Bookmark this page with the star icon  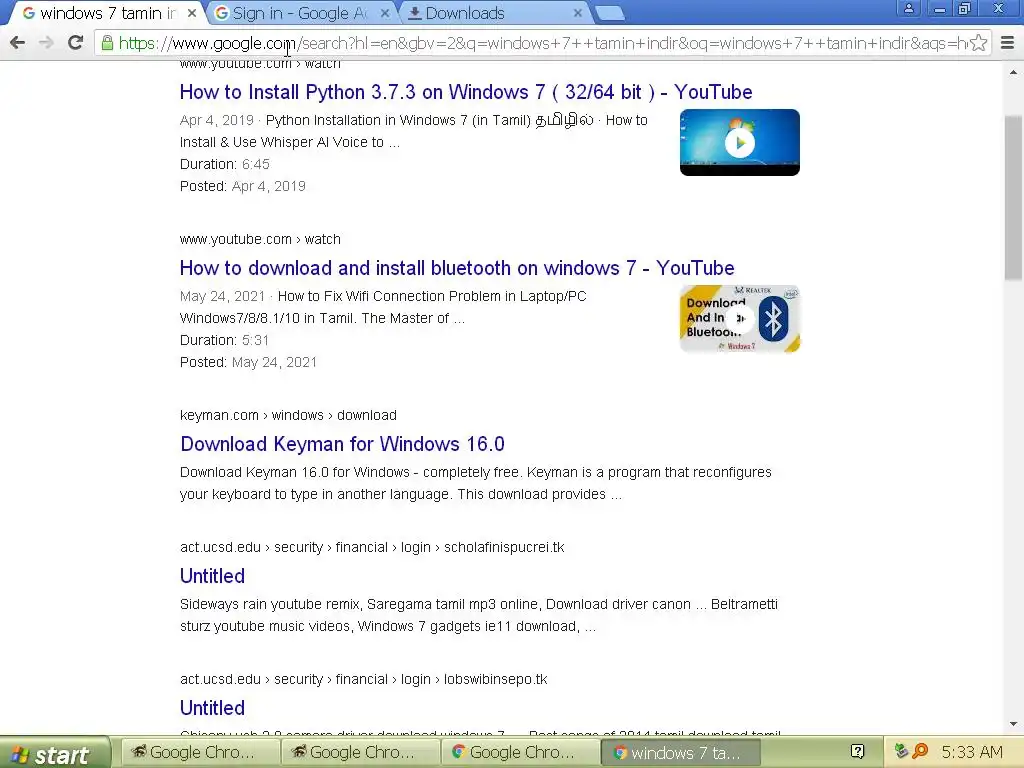978,43
